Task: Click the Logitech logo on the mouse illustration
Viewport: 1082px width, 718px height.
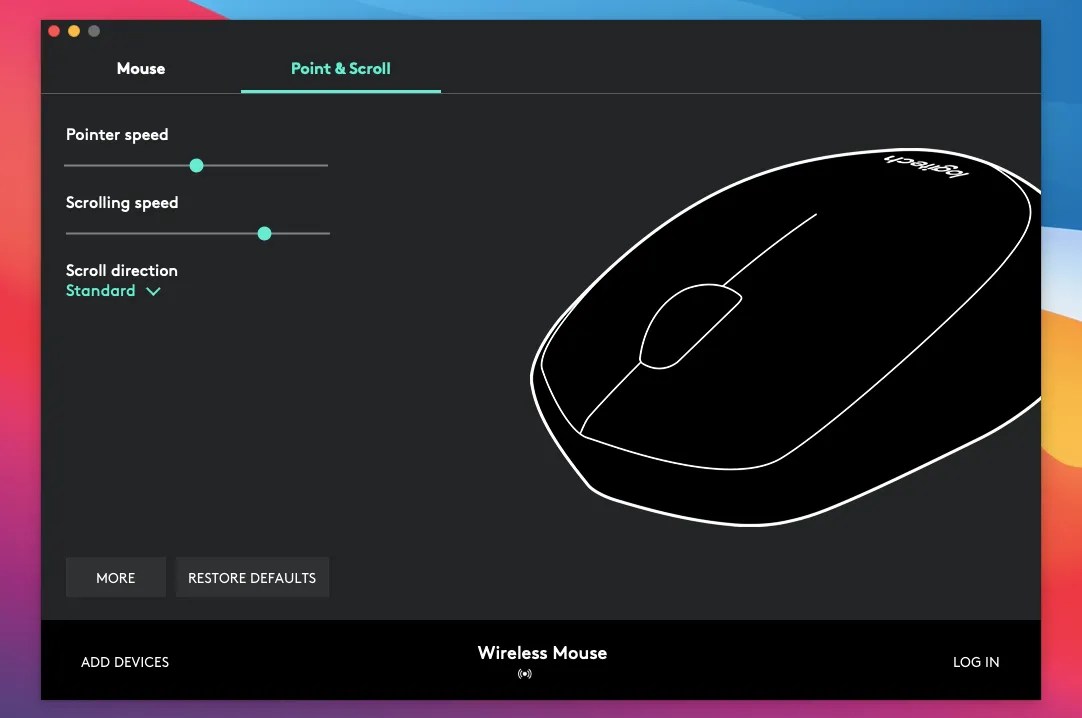Action: pos(926,166)
